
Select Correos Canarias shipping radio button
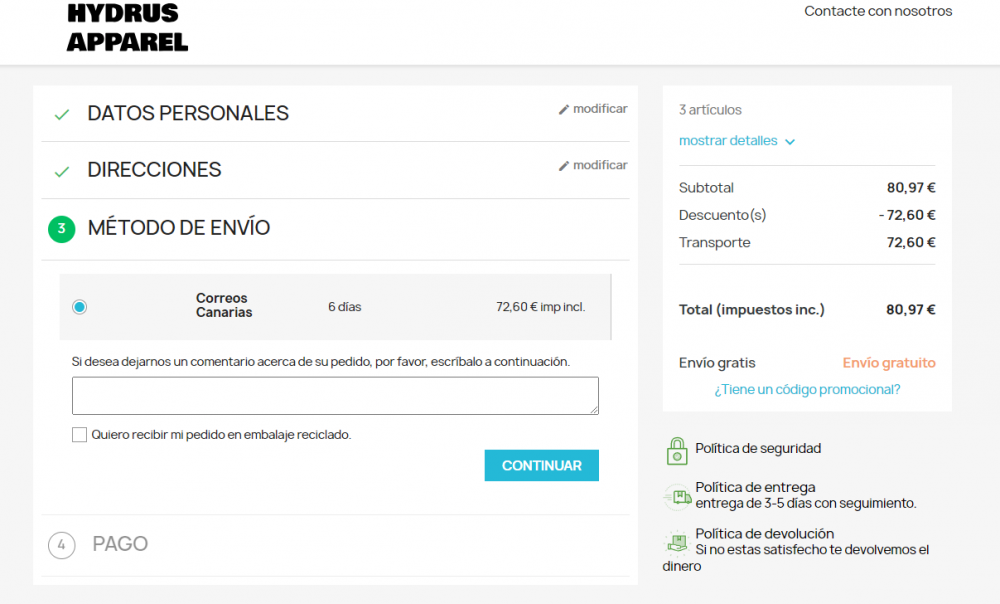point(79,307)
